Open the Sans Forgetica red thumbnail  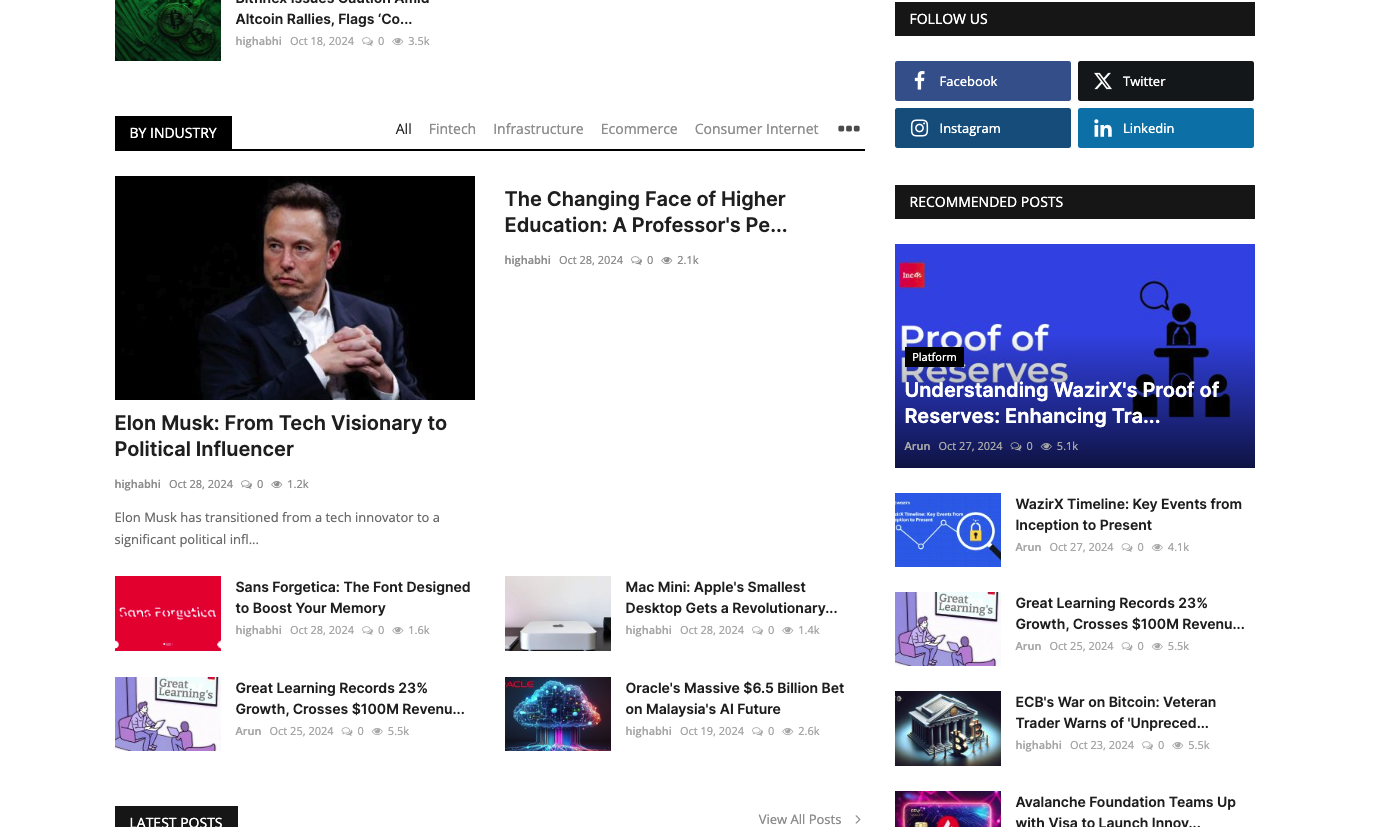click(x=168, y=613)
